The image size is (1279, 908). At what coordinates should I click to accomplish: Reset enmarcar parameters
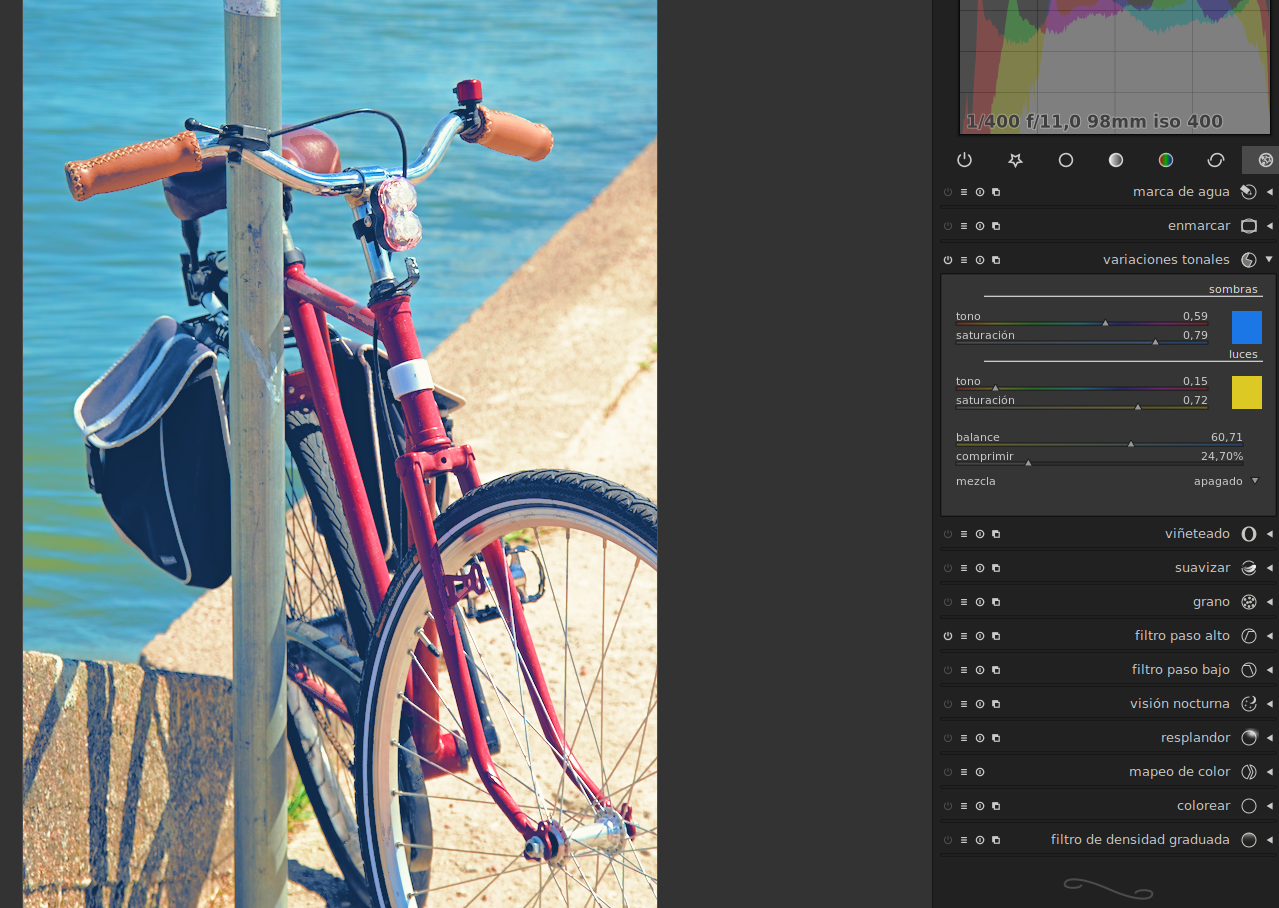click(x=980, y=226)
